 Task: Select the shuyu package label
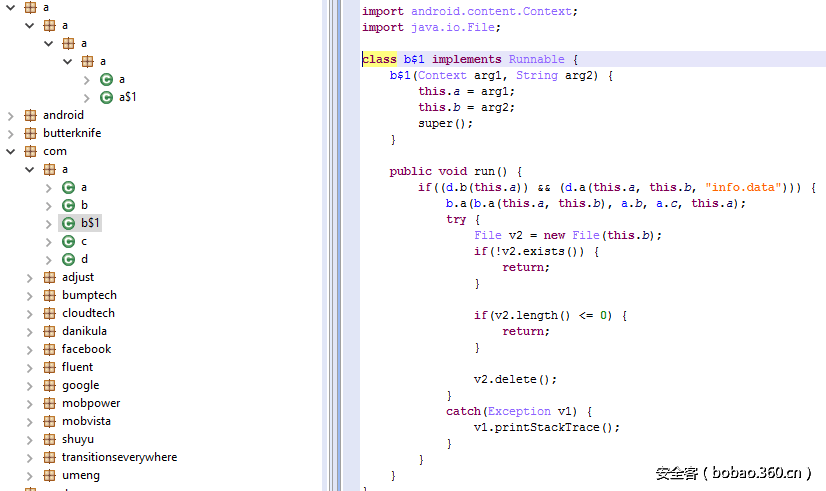(77, 439)
